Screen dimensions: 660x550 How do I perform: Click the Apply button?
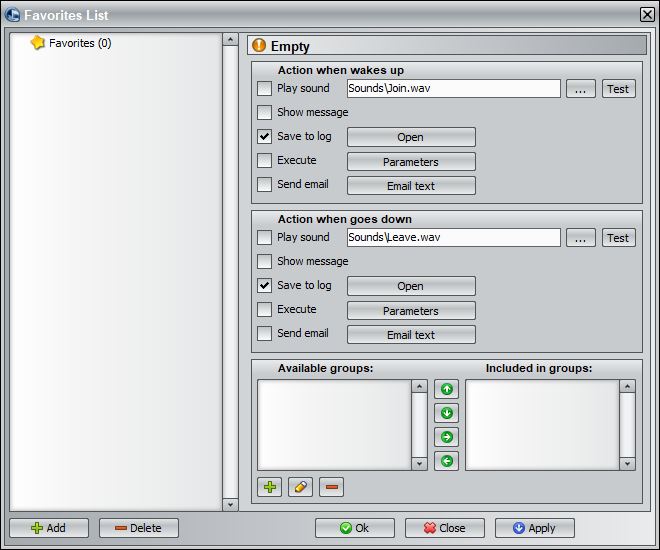tap(535, 528)
